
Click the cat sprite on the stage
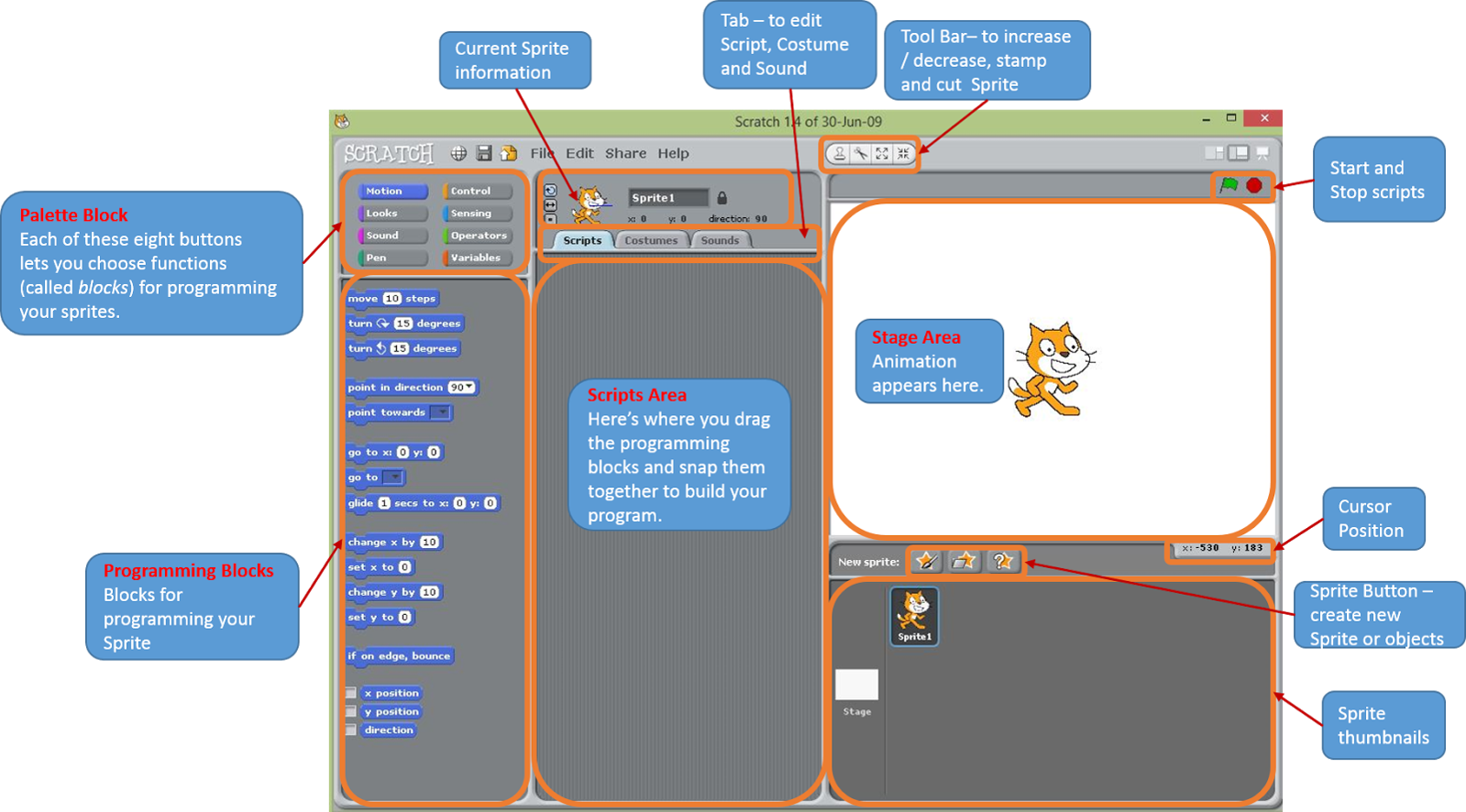[1052, 370]
